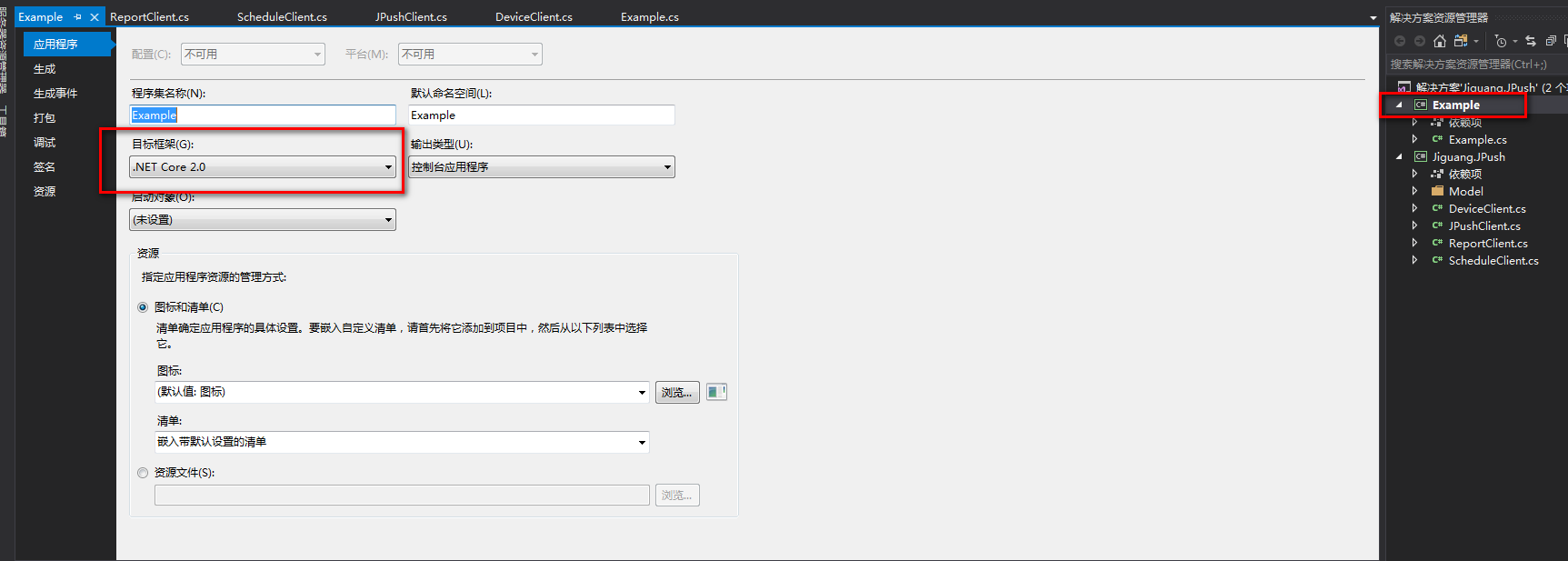Image resolution: width=1568 pixels, height=561 pixels.
Task: Click the solution icon beside 解决方案'Jiguang.JPush'
Action: (1404, 87)
